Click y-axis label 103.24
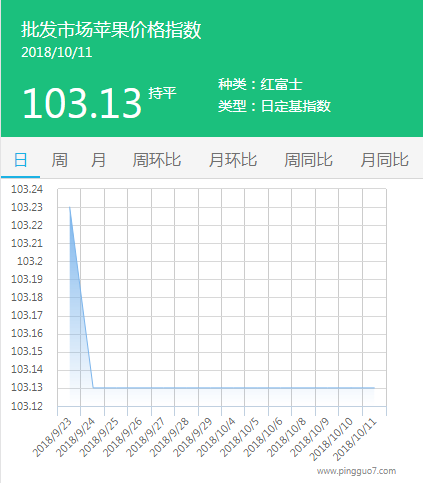 pos(27,189)
